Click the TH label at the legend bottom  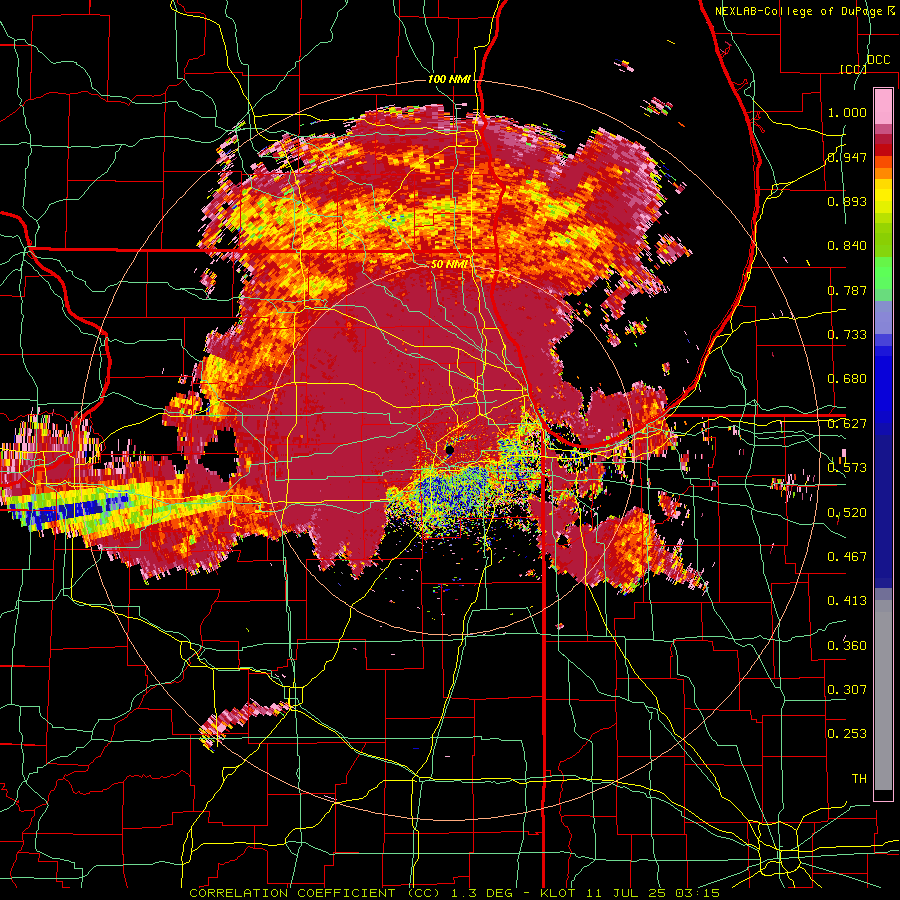tap(859, 779)
